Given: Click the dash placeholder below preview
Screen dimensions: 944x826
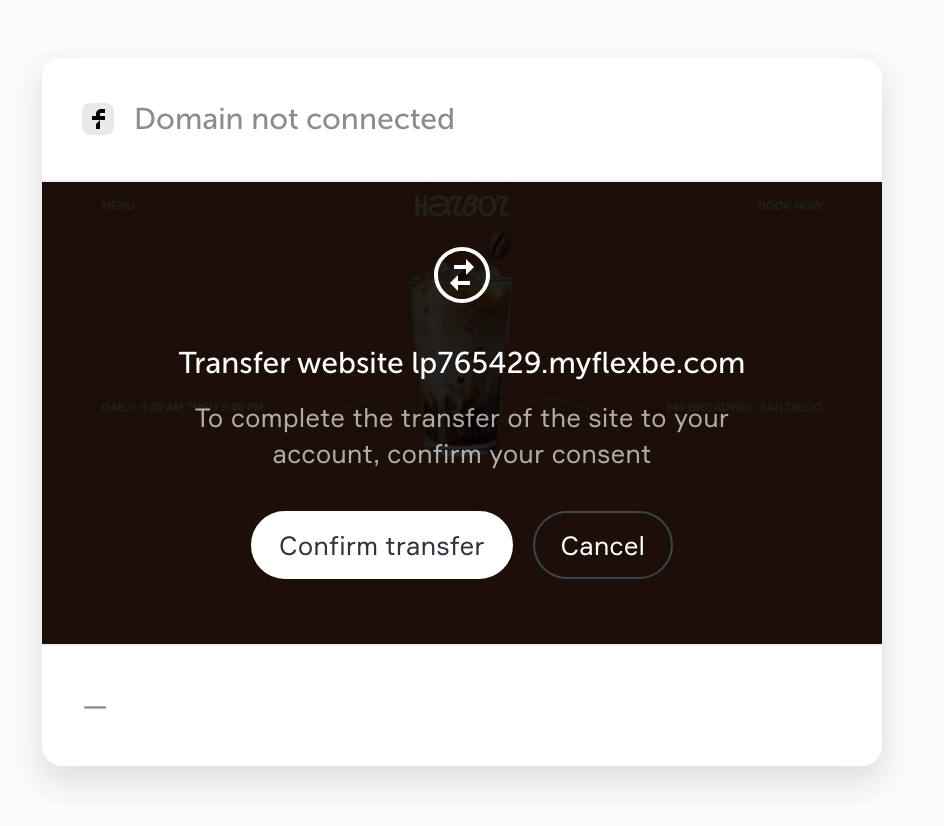Looking at the screenshot, I should (95, 707).
